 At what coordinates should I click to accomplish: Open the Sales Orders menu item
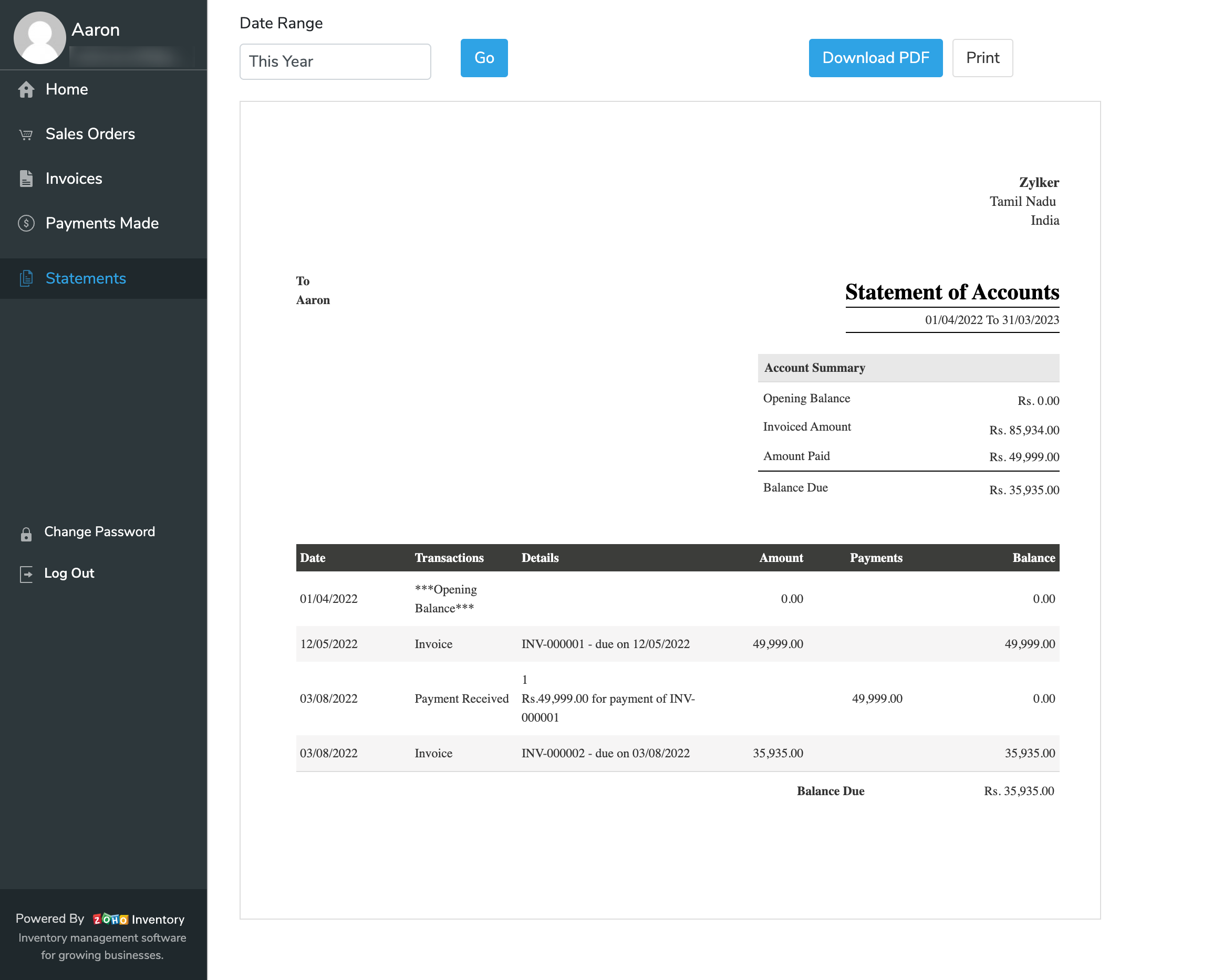(90, 134)
